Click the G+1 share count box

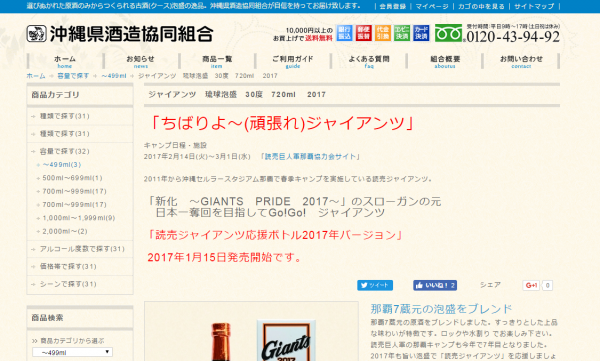tap(548, 285)
